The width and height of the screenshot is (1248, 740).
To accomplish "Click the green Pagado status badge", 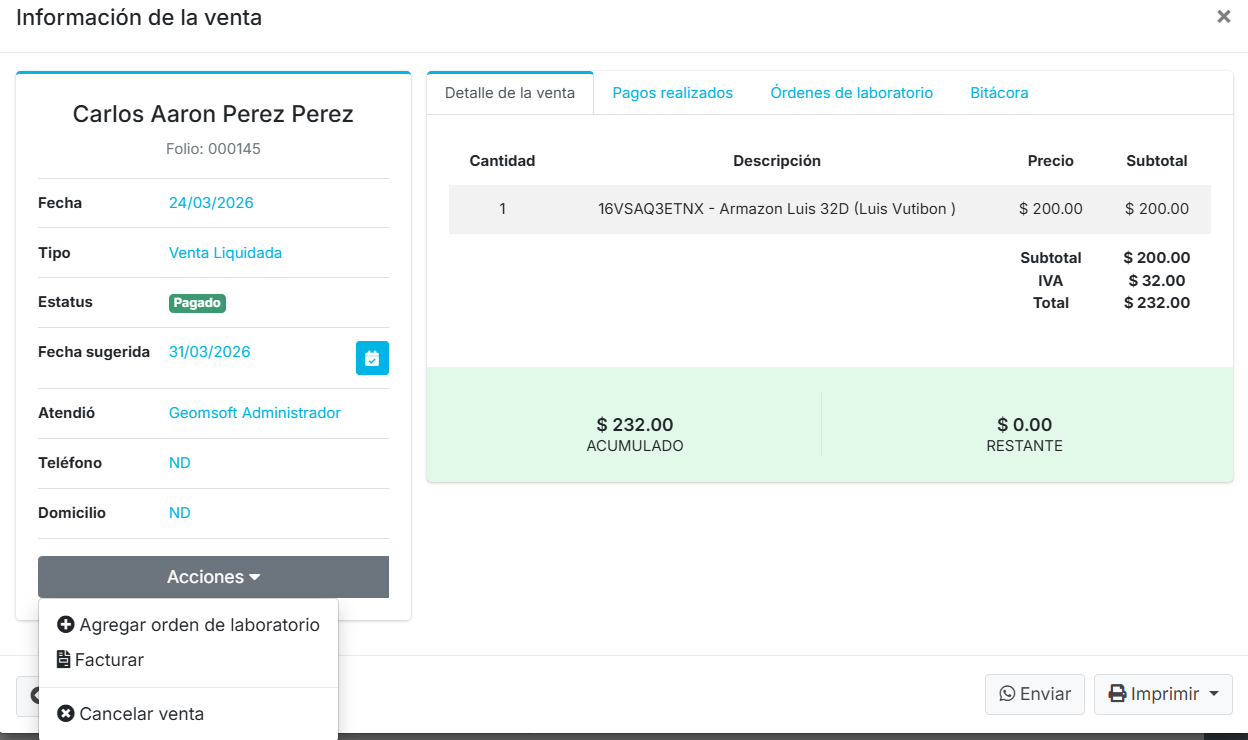I will (197, 303).
